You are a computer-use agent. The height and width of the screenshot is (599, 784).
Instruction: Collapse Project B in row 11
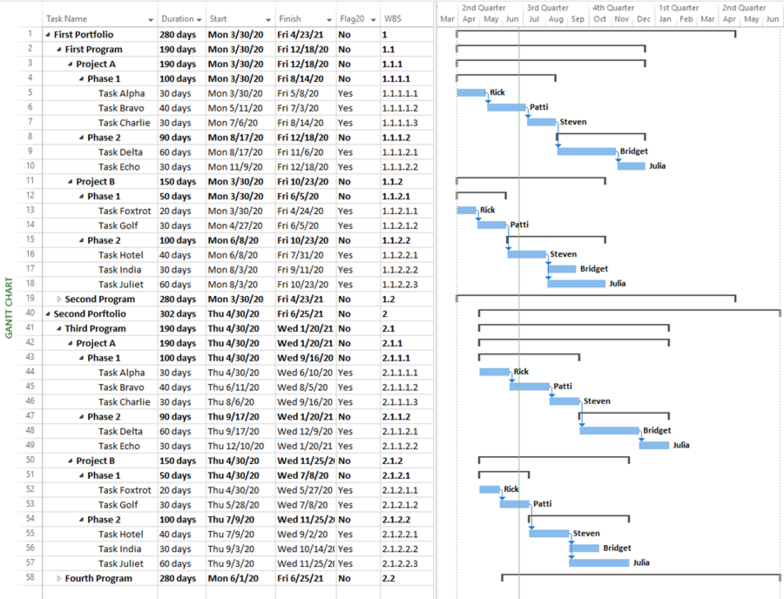[x=70, y=182]
